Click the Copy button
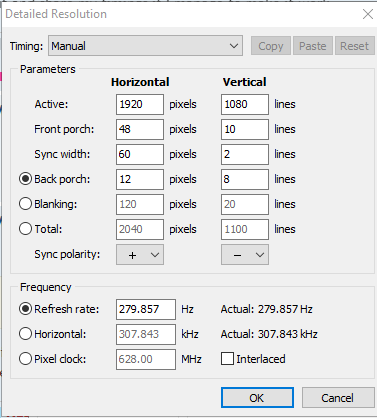 click(x=271, y=46)
